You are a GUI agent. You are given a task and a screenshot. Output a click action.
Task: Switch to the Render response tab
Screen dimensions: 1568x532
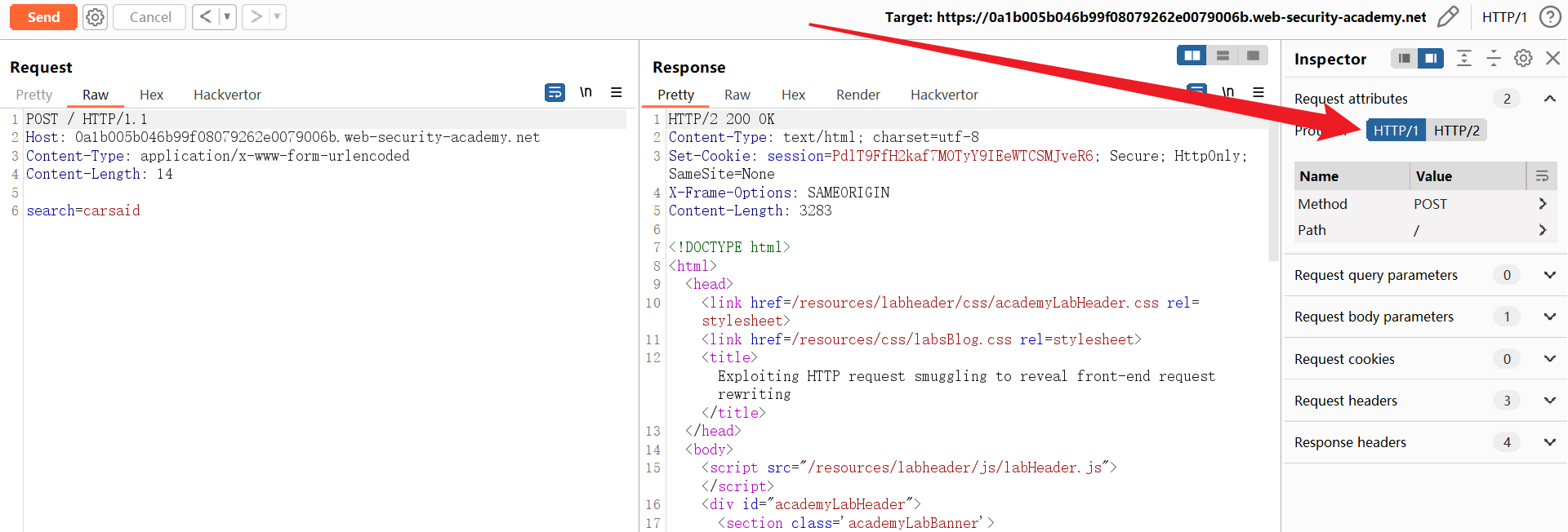coord(857,95)
